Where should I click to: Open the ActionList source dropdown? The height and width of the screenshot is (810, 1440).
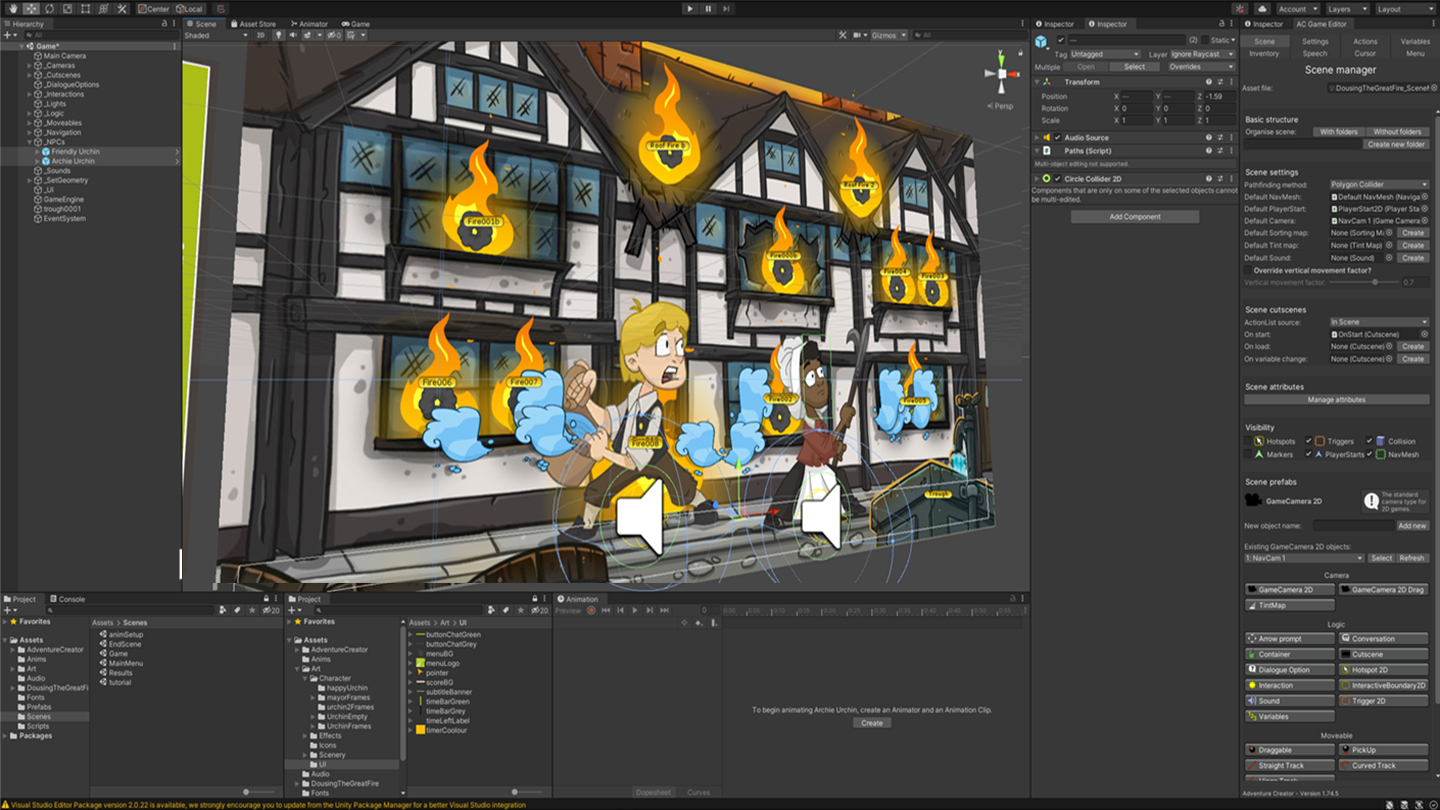click(1379, 322)
